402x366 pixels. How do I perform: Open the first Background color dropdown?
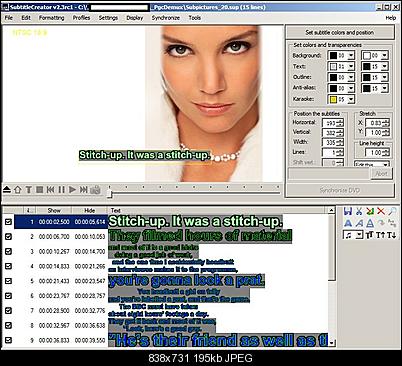coord(351,55)
